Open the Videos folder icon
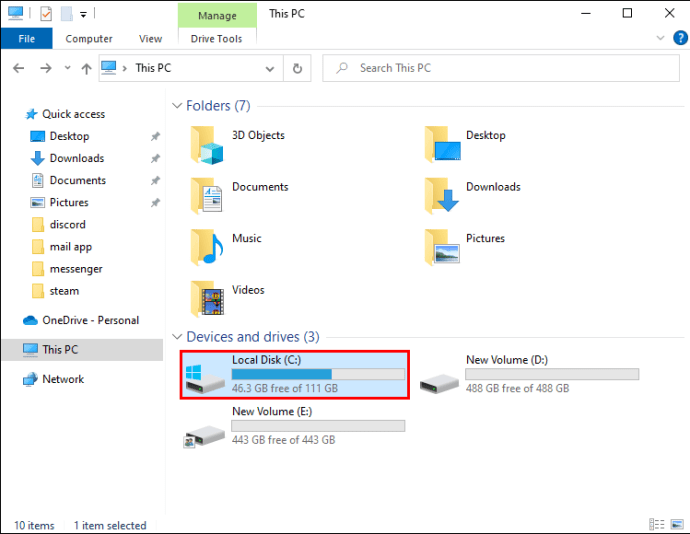This screenshot has height=534, width=690. point(207,299)
